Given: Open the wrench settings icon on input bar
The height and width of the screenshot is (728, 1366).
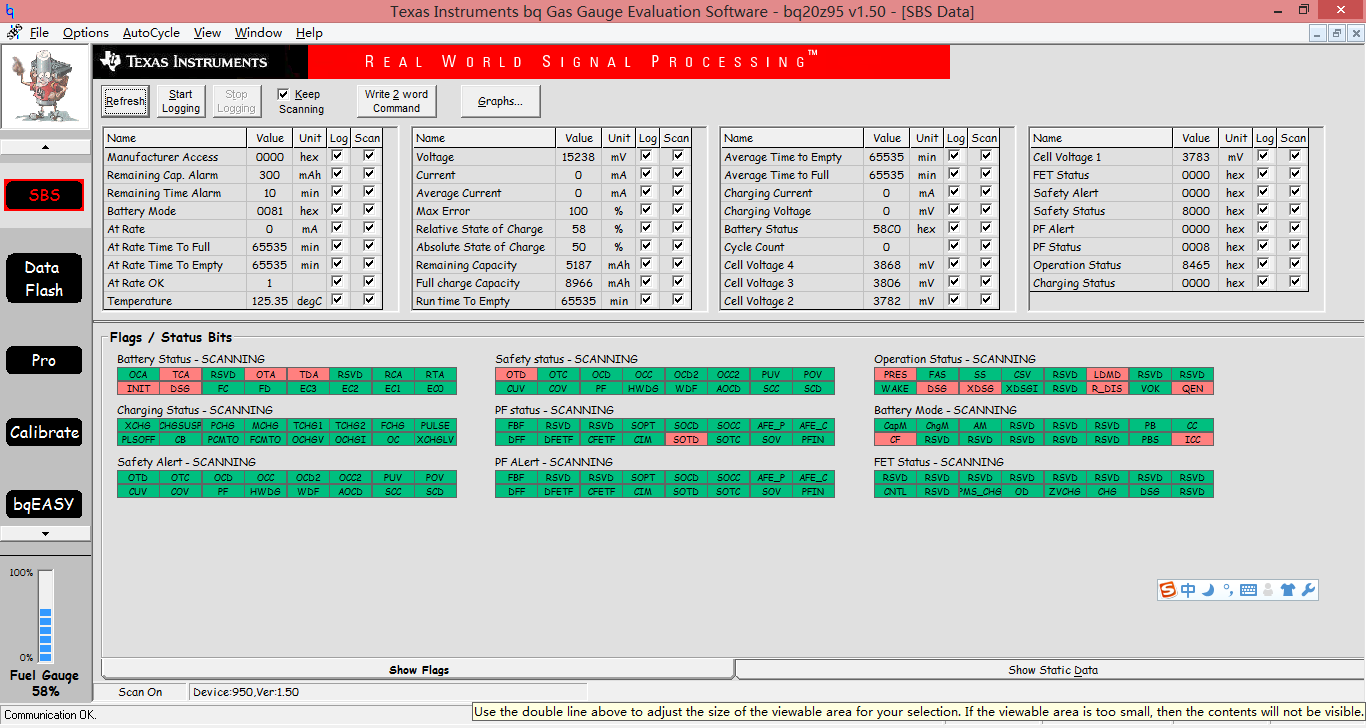Looking at the screenshot, I should click(1308, 590).
